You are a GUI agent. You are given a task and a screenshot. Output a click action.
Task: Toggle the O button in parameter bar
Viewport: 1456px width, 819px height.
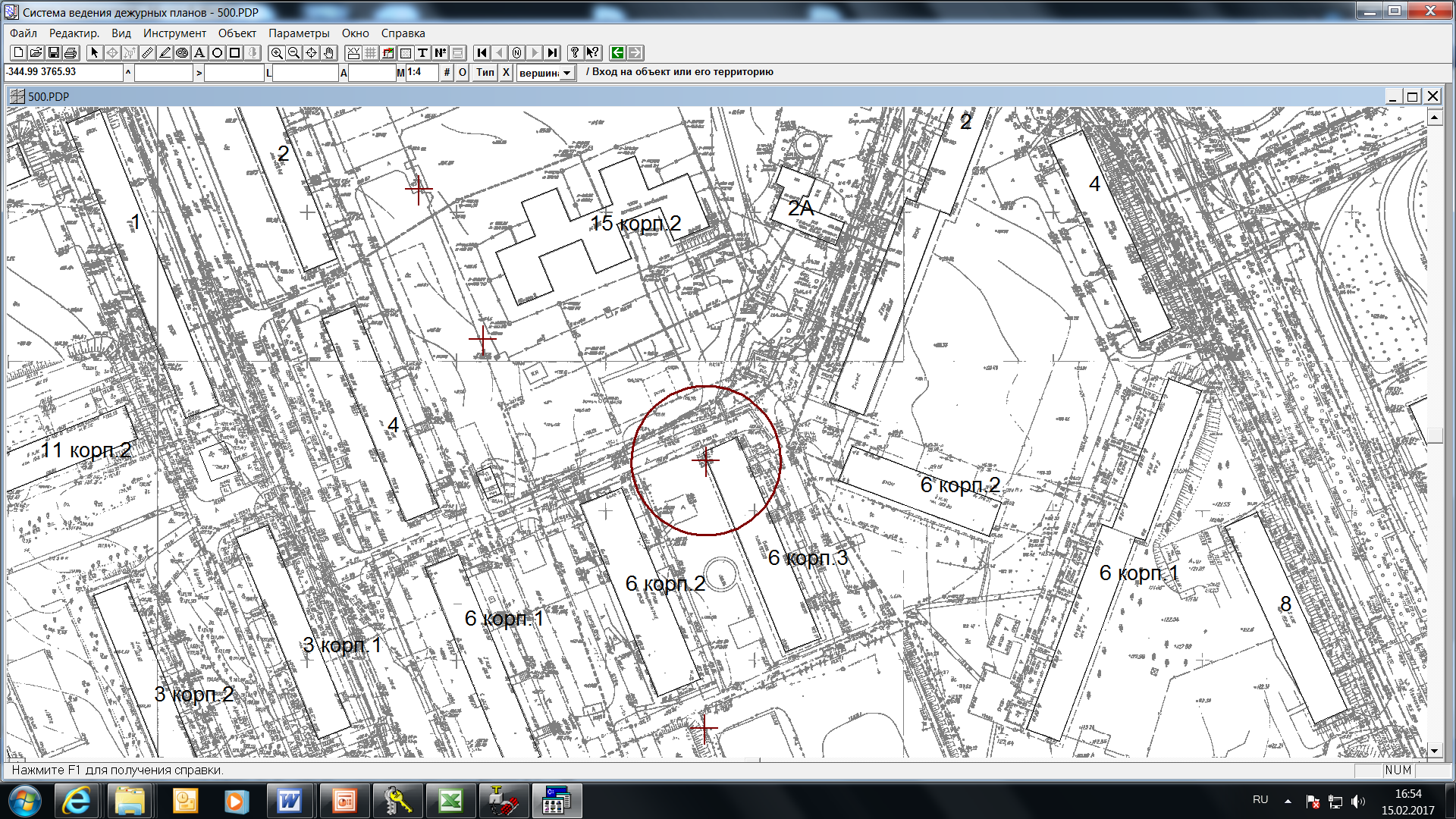(x=463, y=73)
